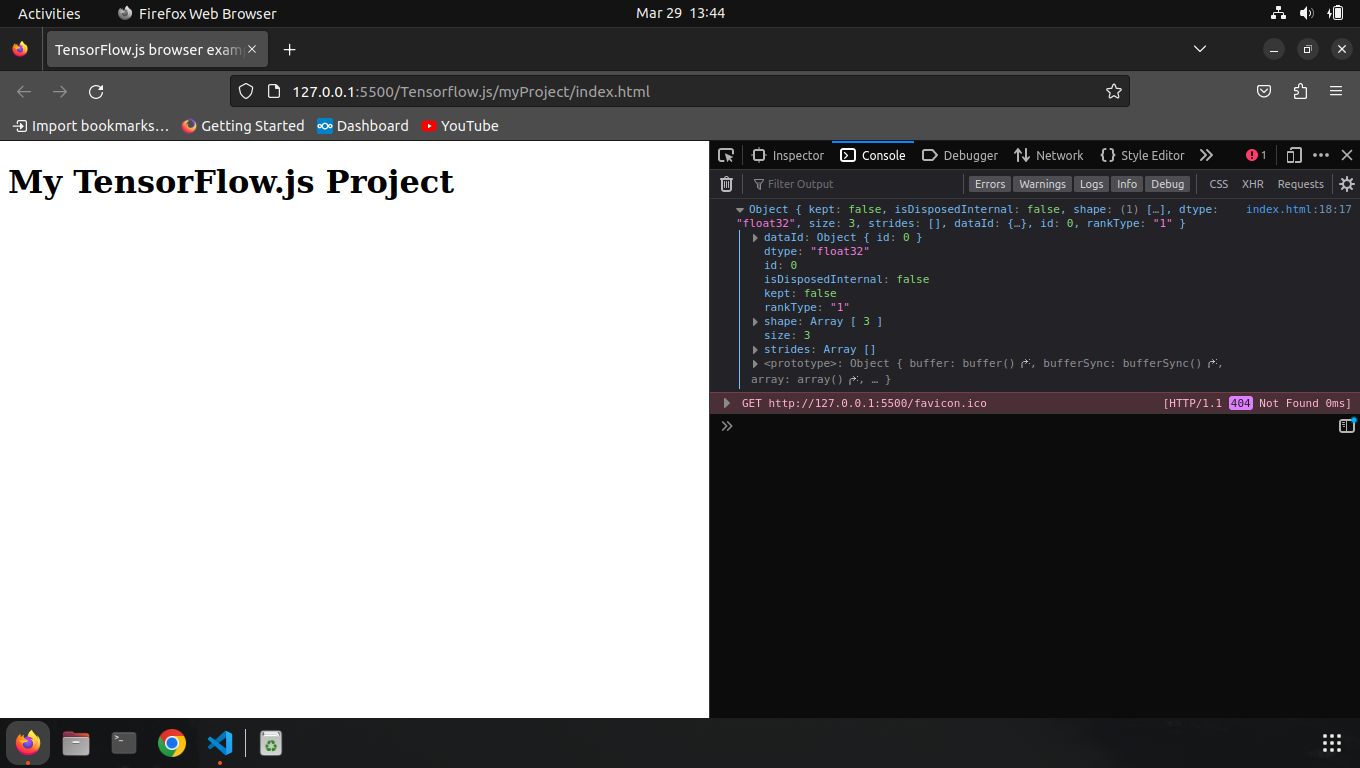Click the responsive design mode icon
1360x768 pixels.
(x=1294, y=155)
